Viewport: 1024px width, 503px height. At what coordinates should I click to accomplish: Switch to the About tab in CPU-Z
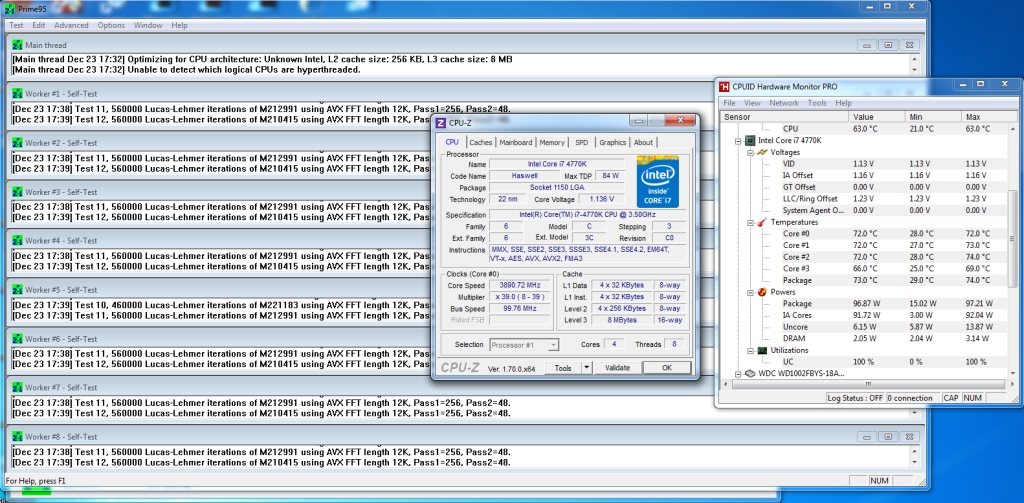point(643,142)
